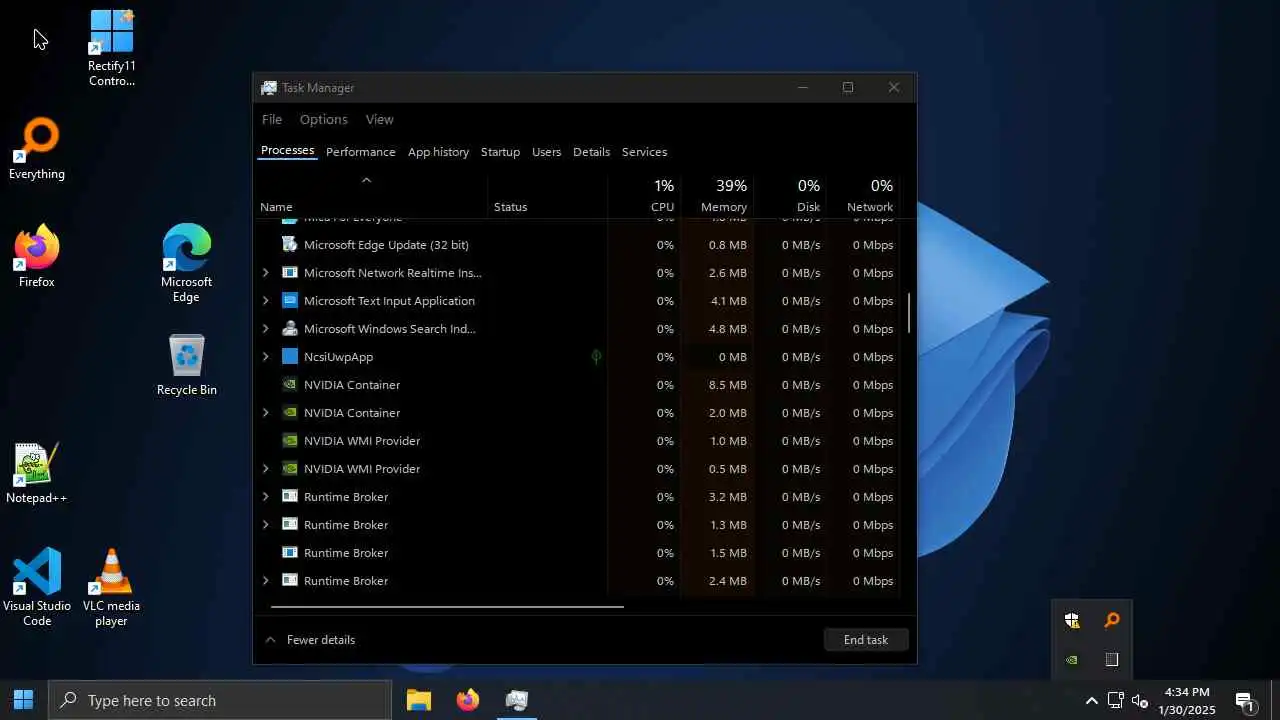1280x720 pixels.
Task: Click the blue NcsiUwpApp process icon
Action: [290, 356]
